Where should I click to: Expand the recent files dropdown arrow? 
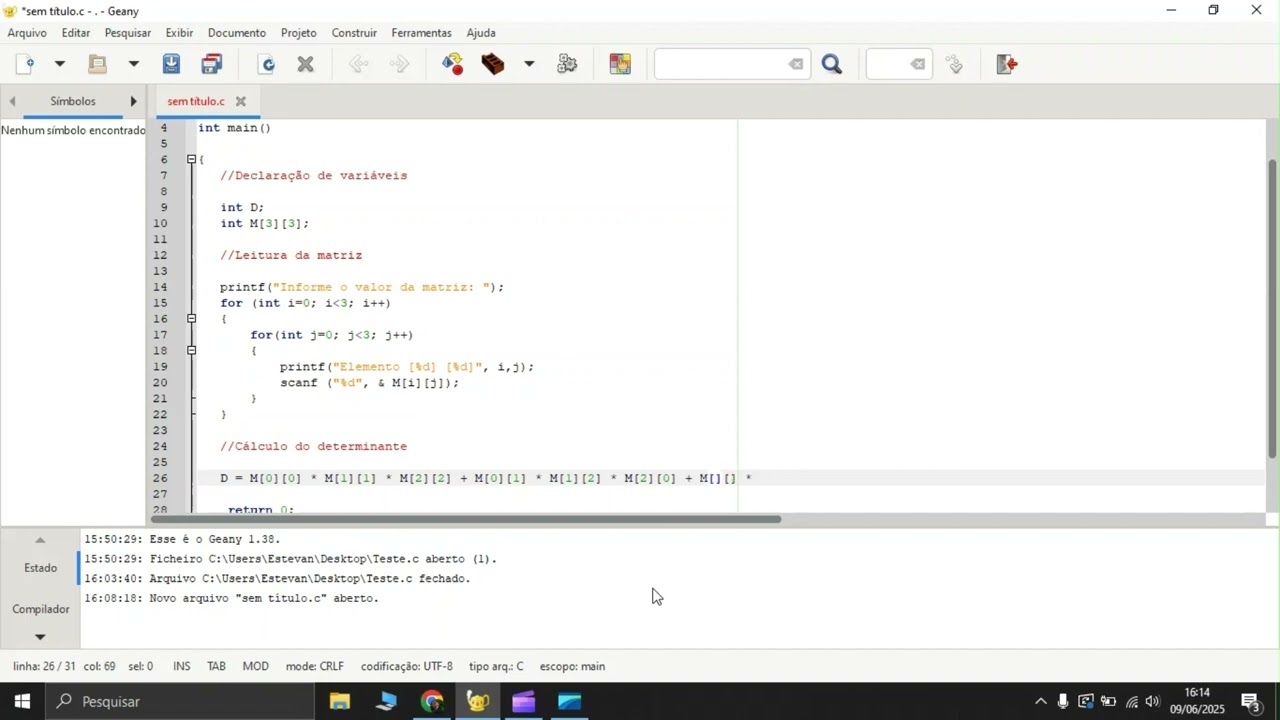(133, 64)
